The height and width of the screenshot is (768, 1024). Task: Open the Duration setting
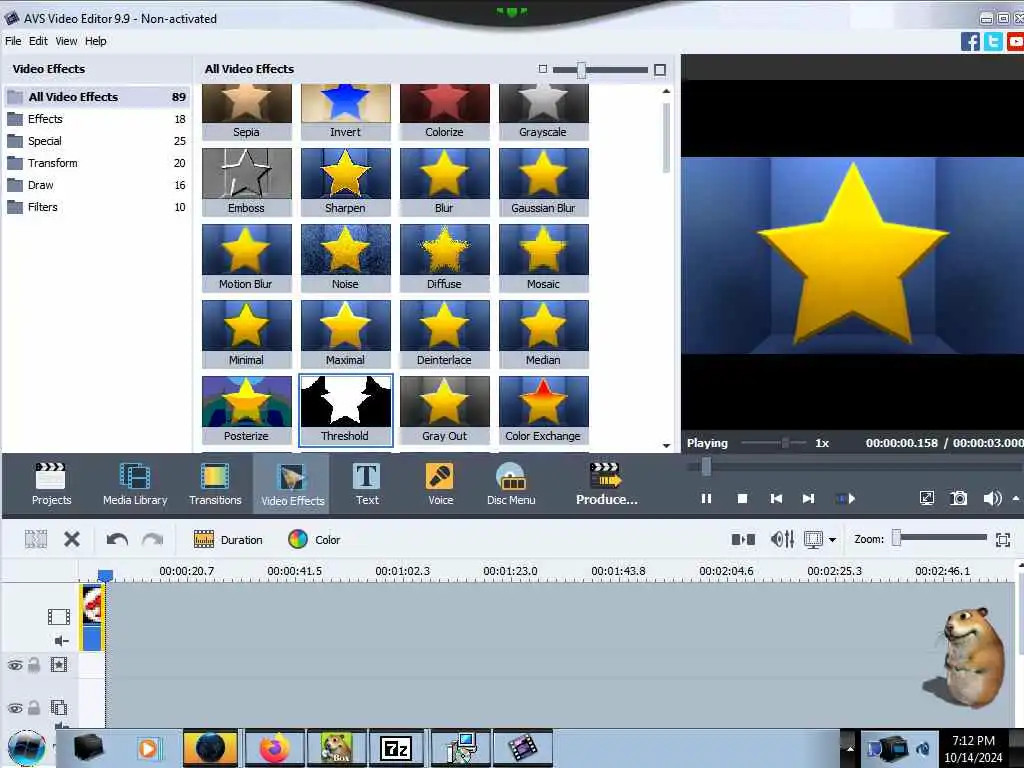[x=228, y=540]
